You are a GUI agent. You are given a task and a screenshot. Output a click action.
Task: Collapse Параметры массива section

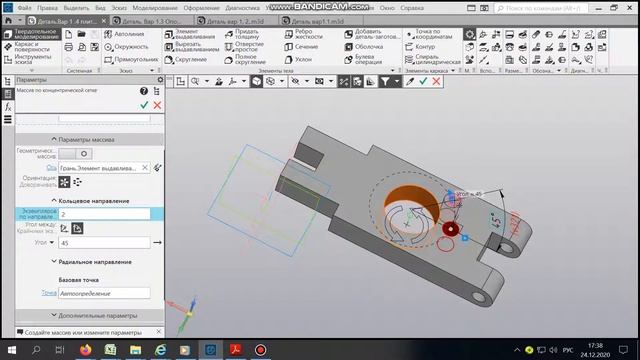tap(54, 140)
